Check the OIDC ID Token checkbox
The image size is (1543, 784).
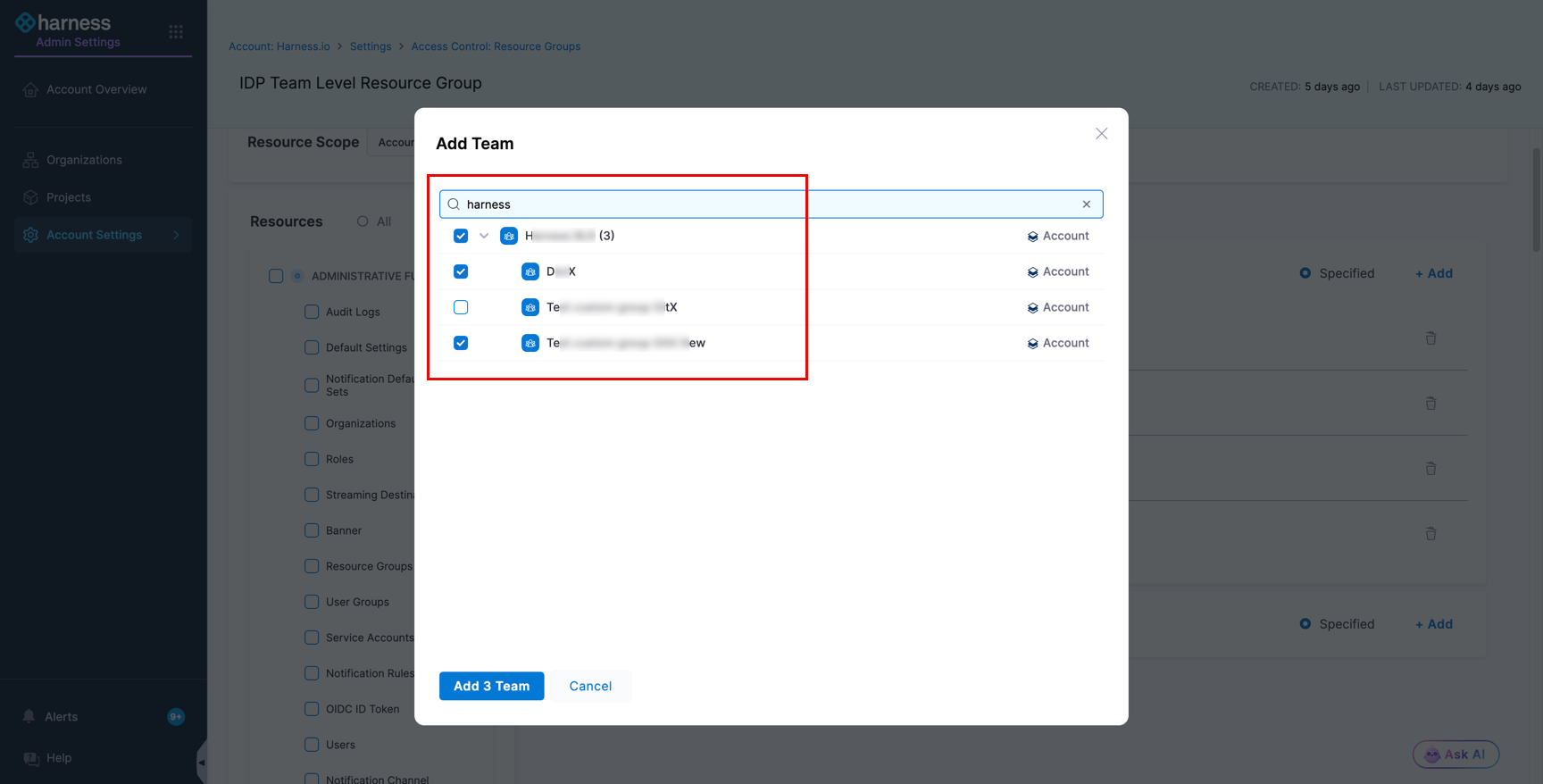tap(312, 709)
